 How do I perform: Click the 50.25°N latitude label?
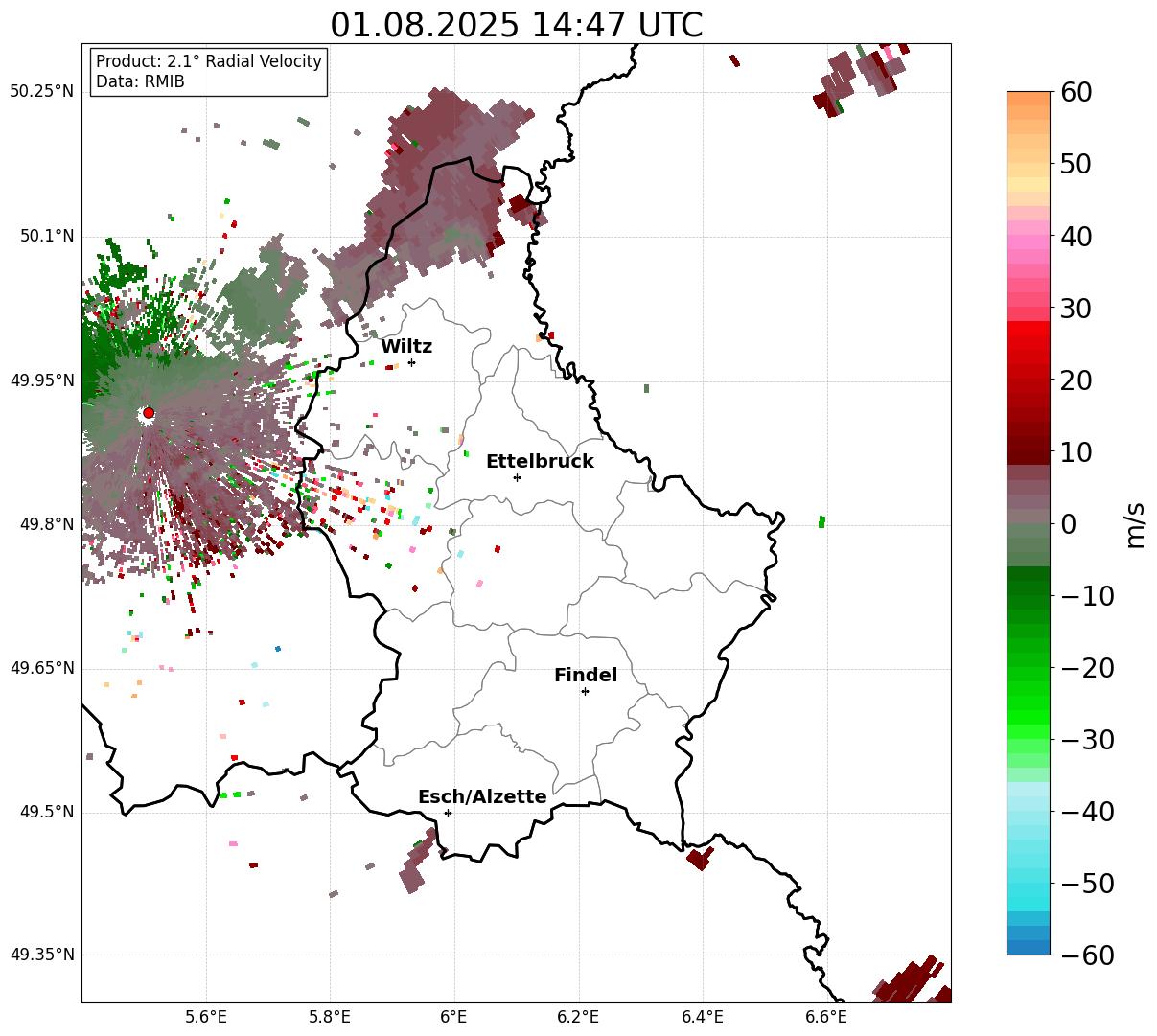tap(41, 92)
